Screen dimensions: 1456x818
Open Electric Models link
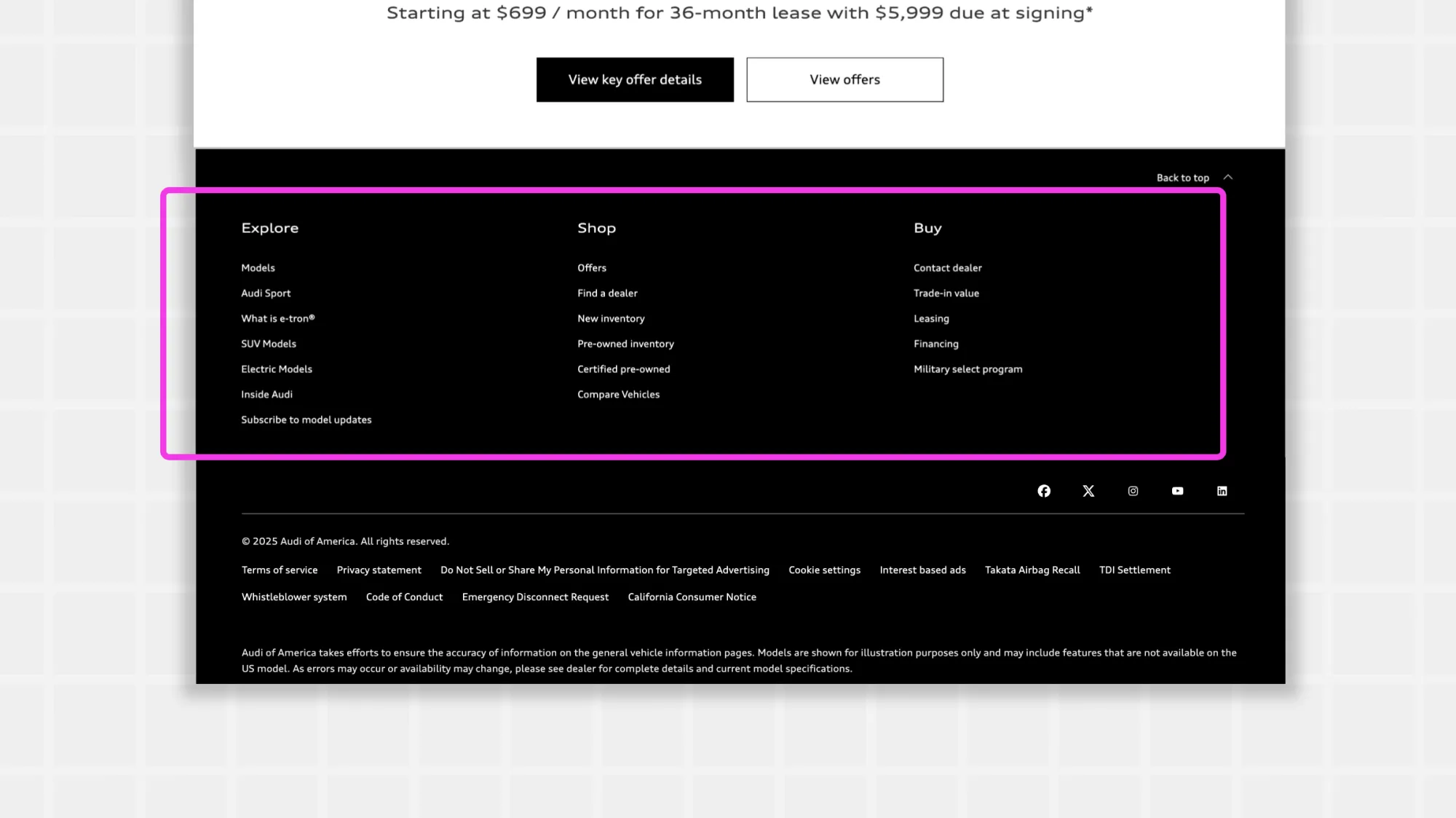click(x=277, y=369)
